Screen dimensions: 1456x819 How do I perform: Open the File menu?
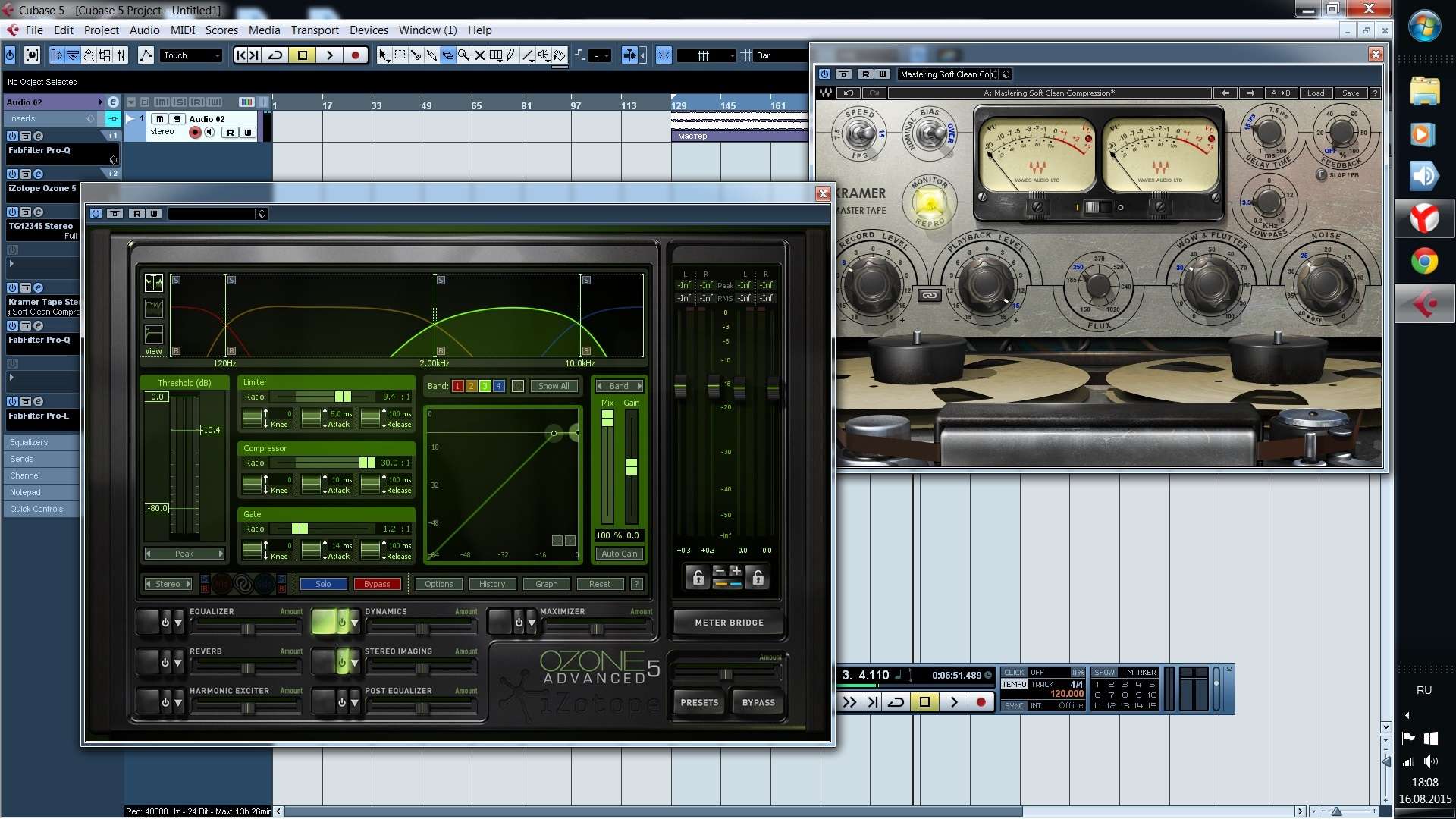click(x=34, y=30)
